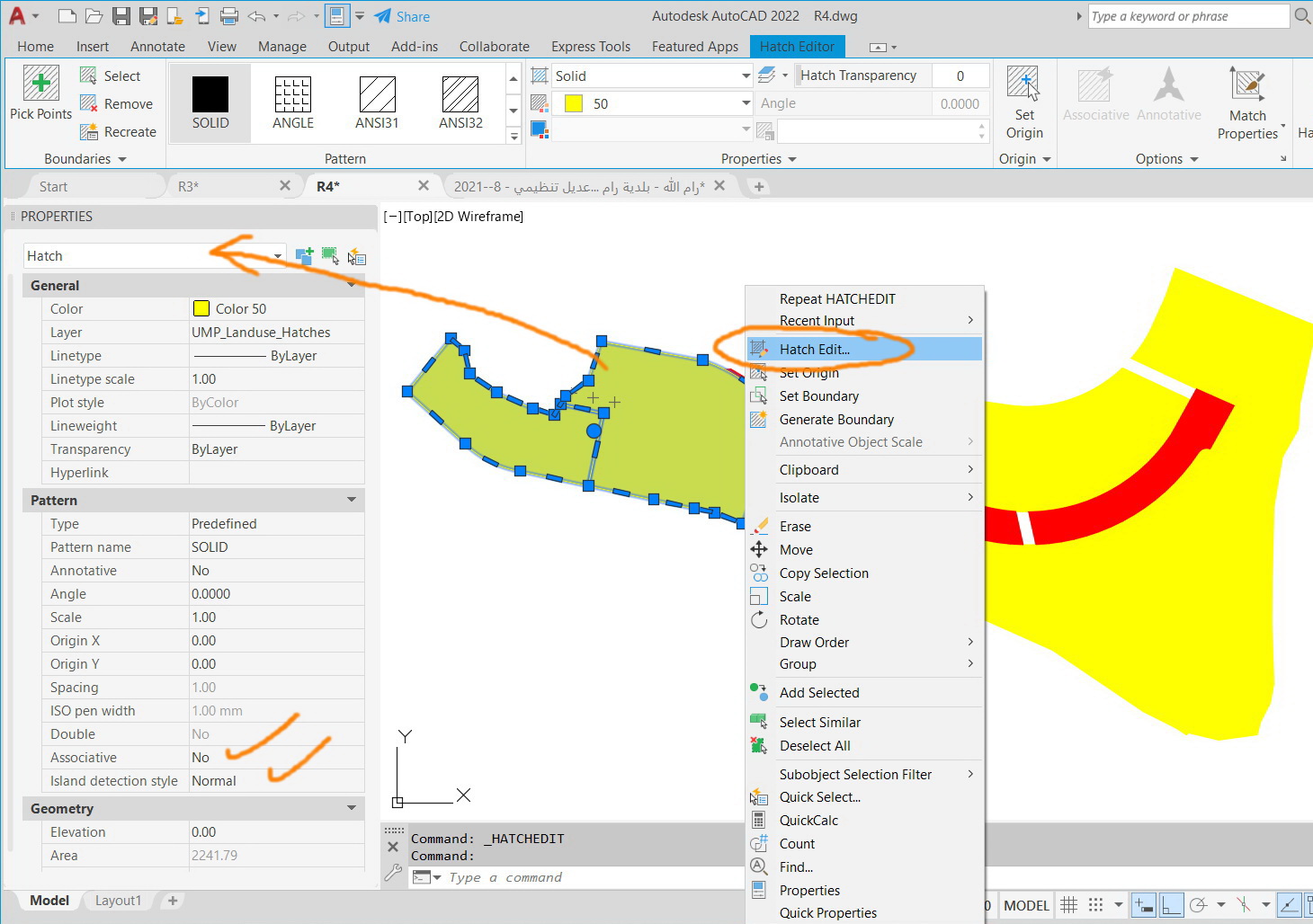The width and height of the screenshot is (1313, 924).
Task: Open the Solid hatch type dropdown
Action: (x=746, y=76)
